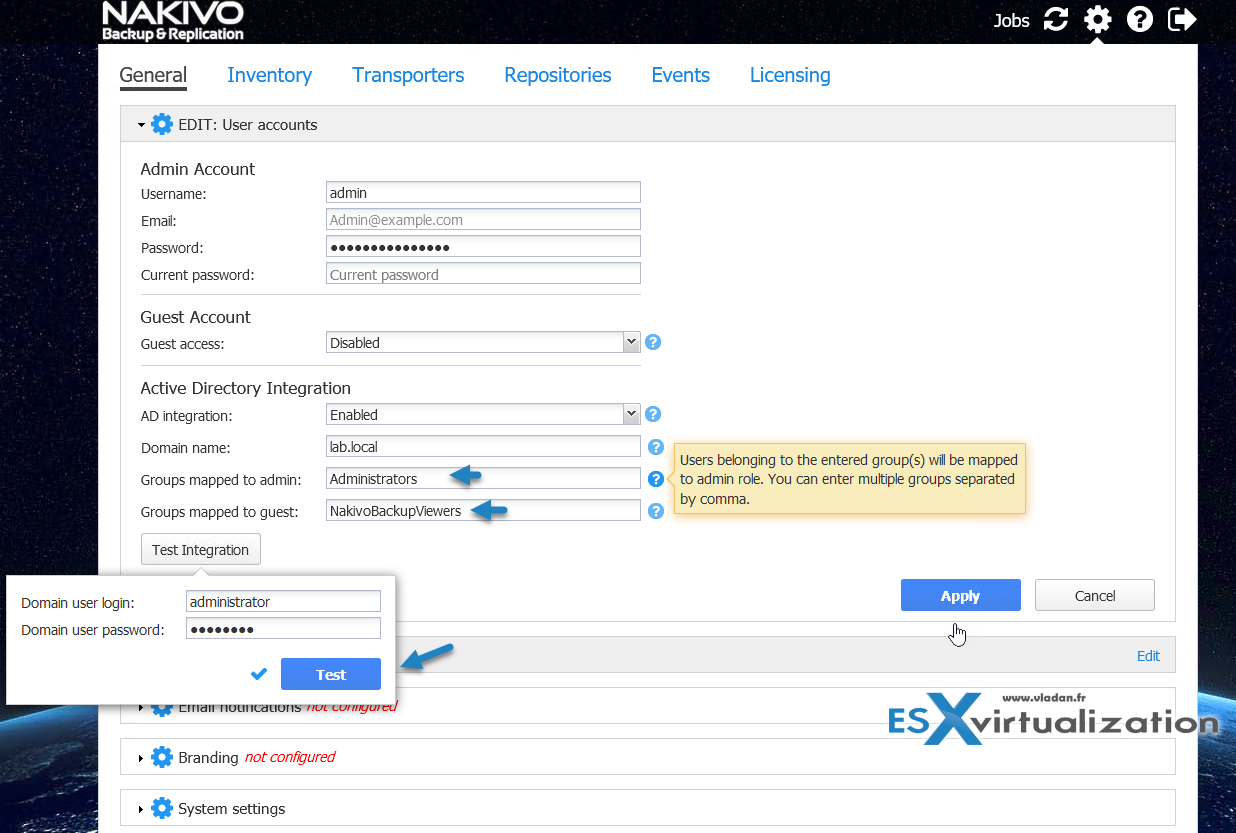Collapse the EDIT: User accounts section
This screenshot has height=833, width=1236.
(142, 125)
